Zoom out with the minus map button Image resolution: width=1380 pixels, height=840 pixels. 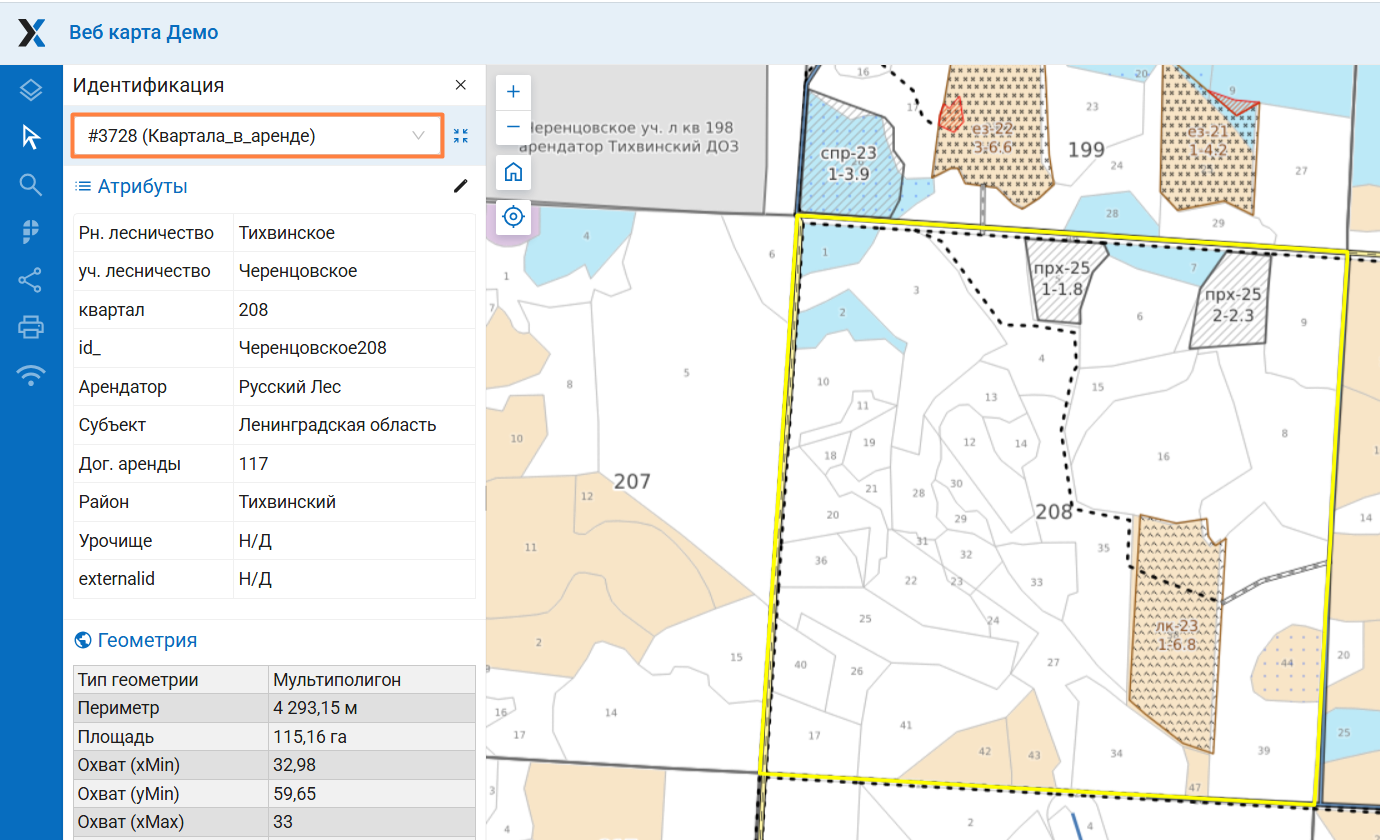[x=513, y=126]
